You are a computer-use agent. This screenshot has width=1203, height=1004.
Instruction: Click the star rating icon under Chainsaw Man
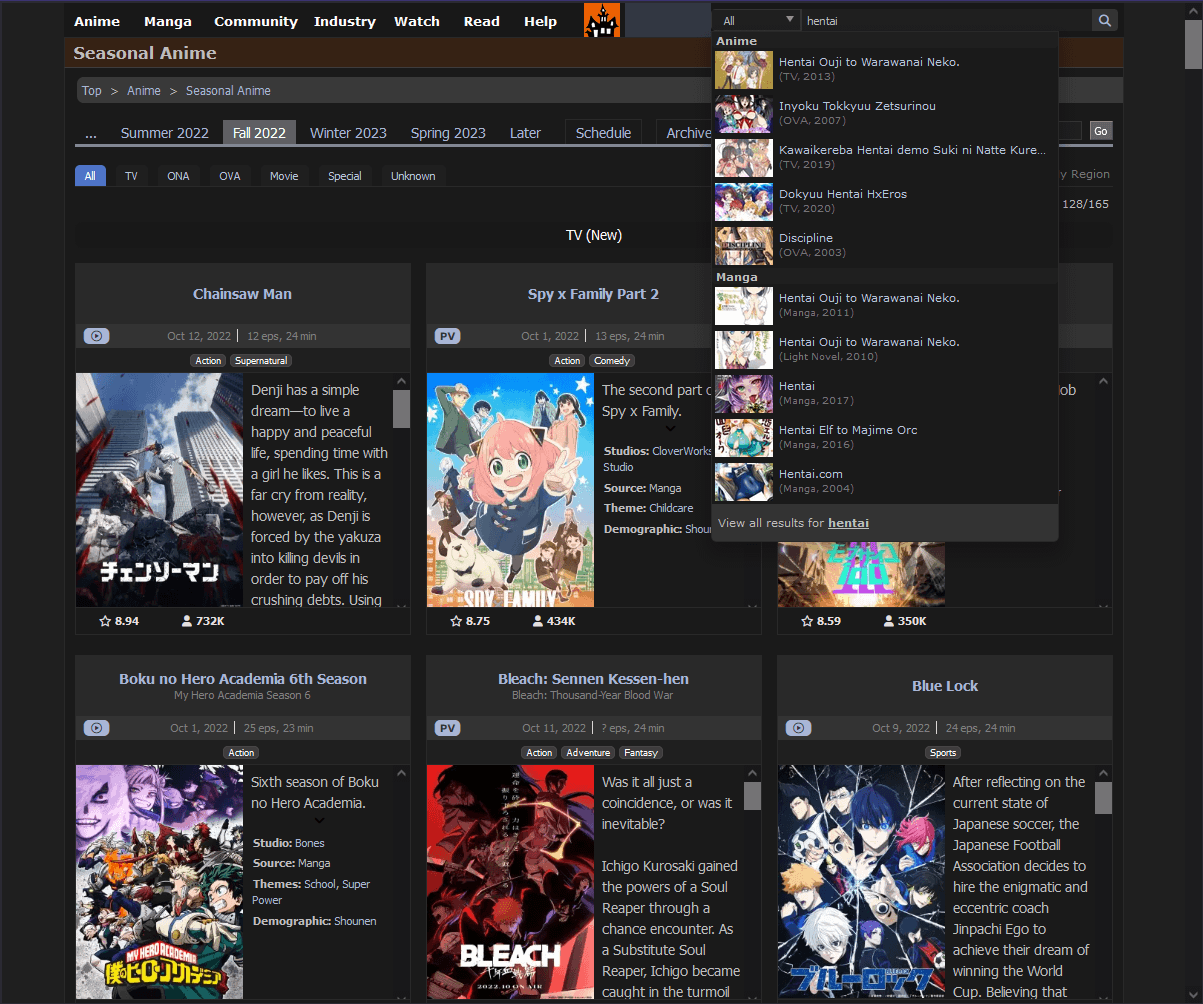pos(104,620)
